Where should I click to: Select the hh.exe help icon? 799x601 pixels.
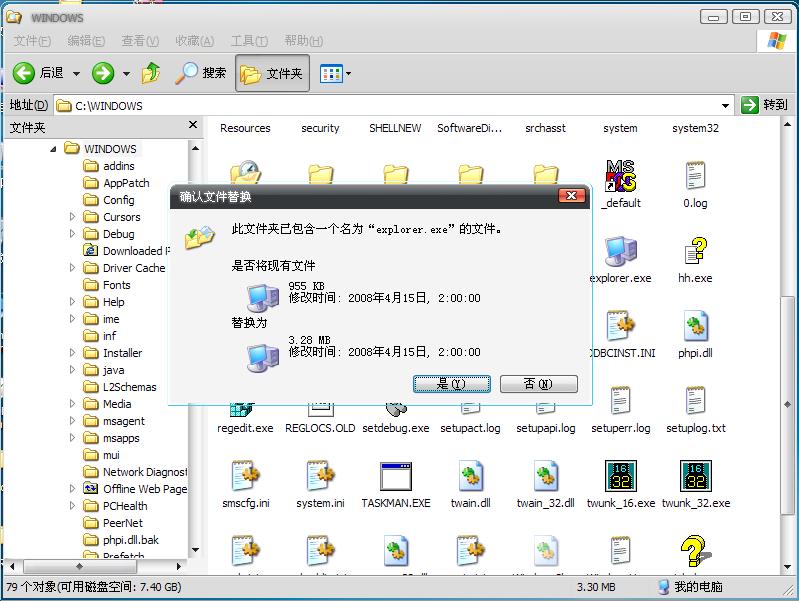coord(695,251)
